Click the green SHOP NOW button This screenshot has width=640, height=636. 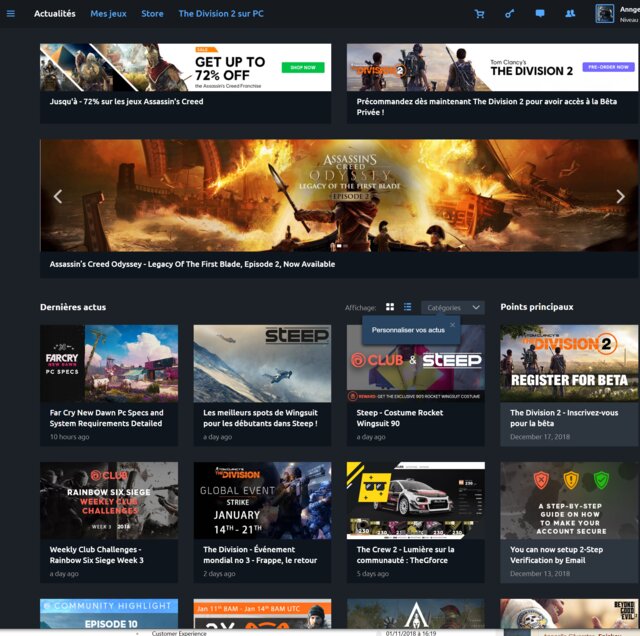302,67
